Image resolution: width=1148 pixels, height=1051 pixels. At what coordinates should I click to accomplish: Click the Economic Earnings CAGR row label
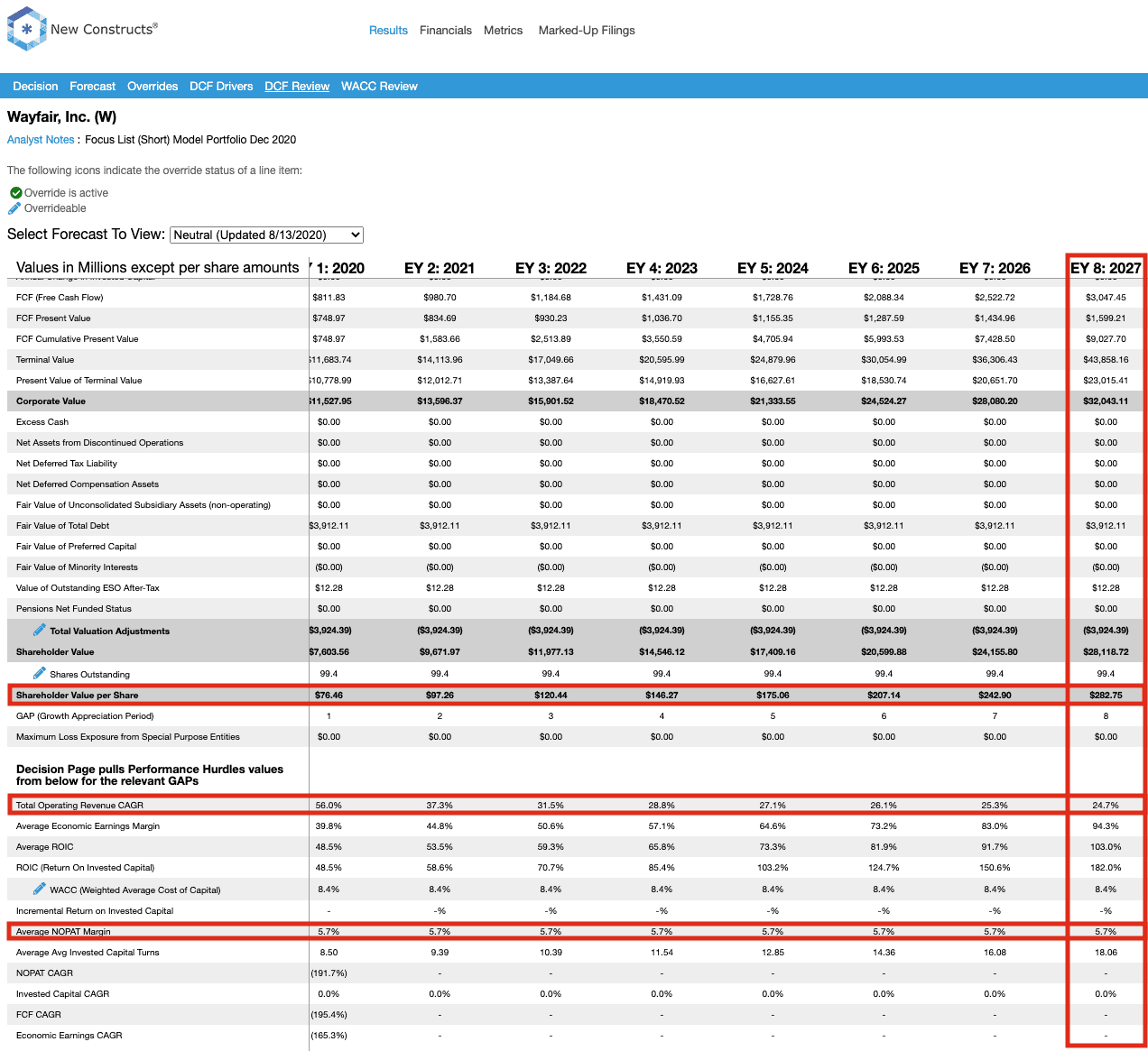pyautogui.click(x=69, y=1036)
